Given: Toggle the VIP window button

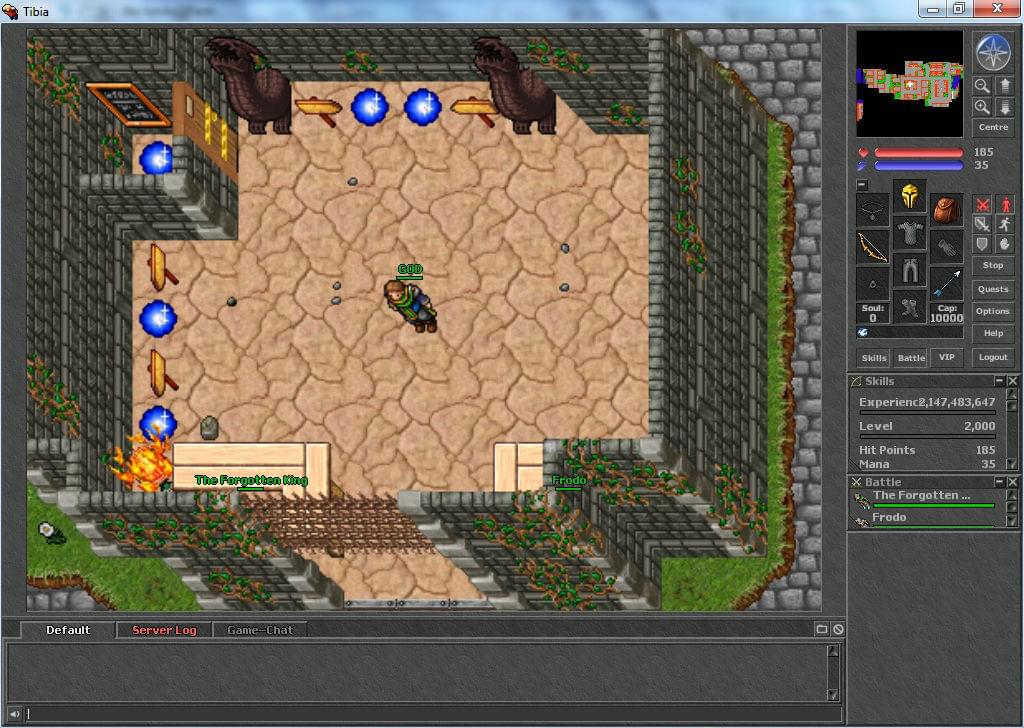Looking at the screenshot, I should [946, 357].
